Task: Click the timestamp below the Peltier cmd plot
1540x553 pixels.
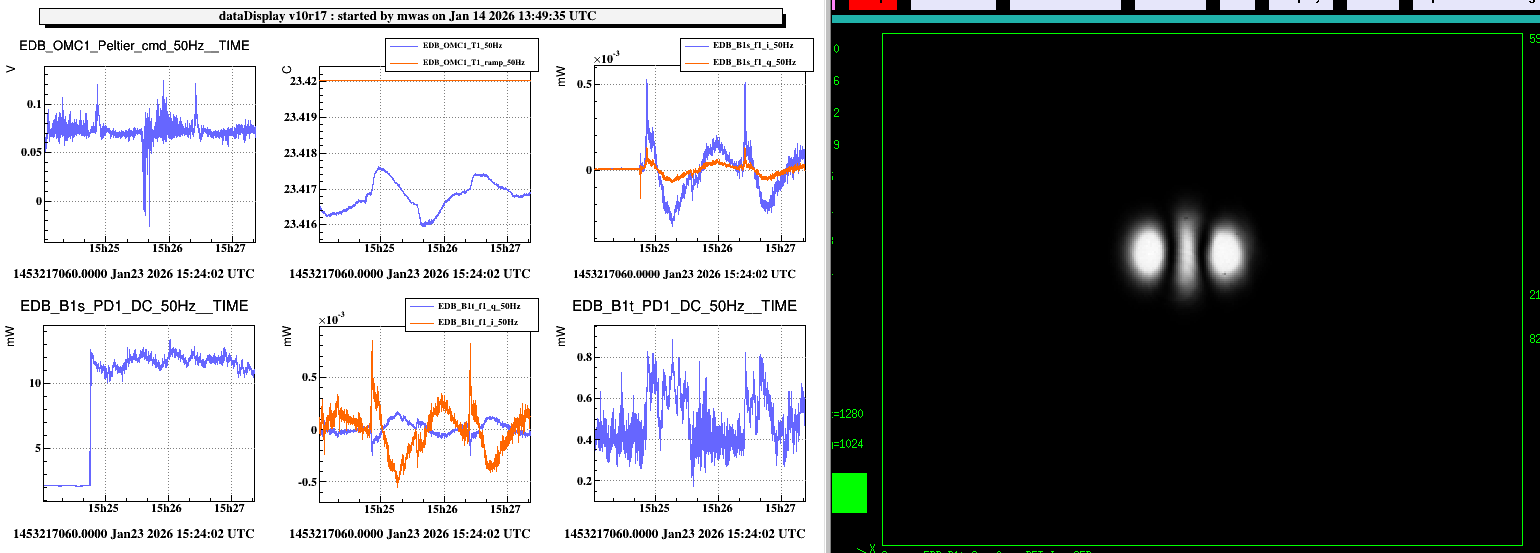Action: pos(136,274)
